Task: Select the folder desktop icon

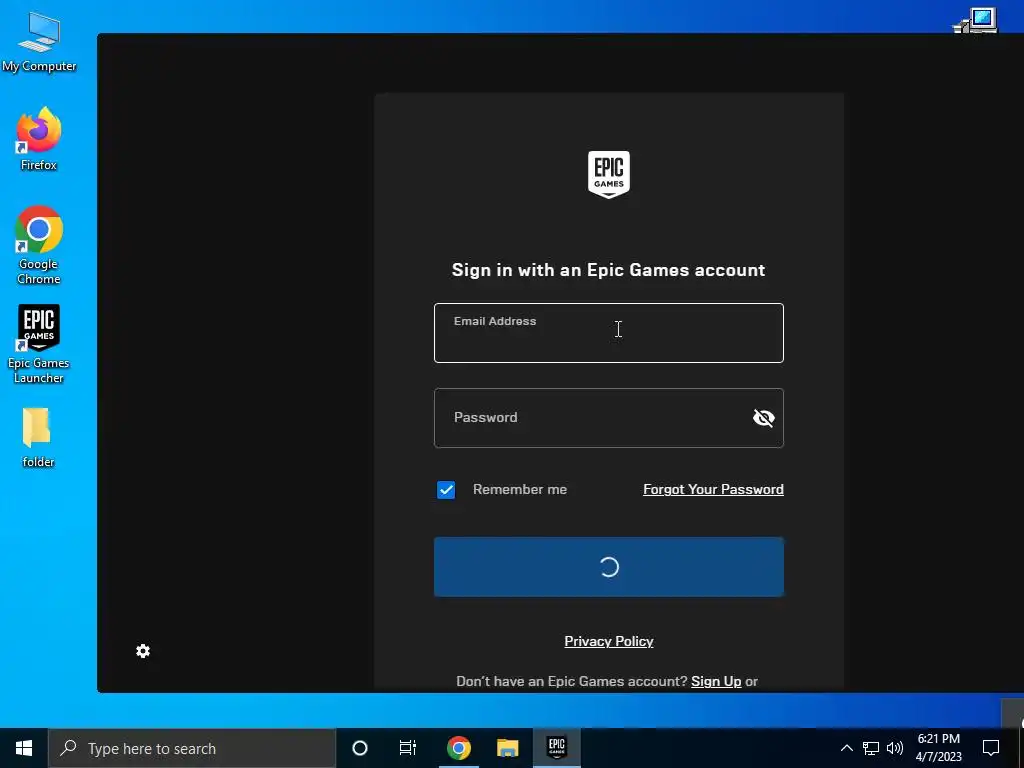Action: 38,438
